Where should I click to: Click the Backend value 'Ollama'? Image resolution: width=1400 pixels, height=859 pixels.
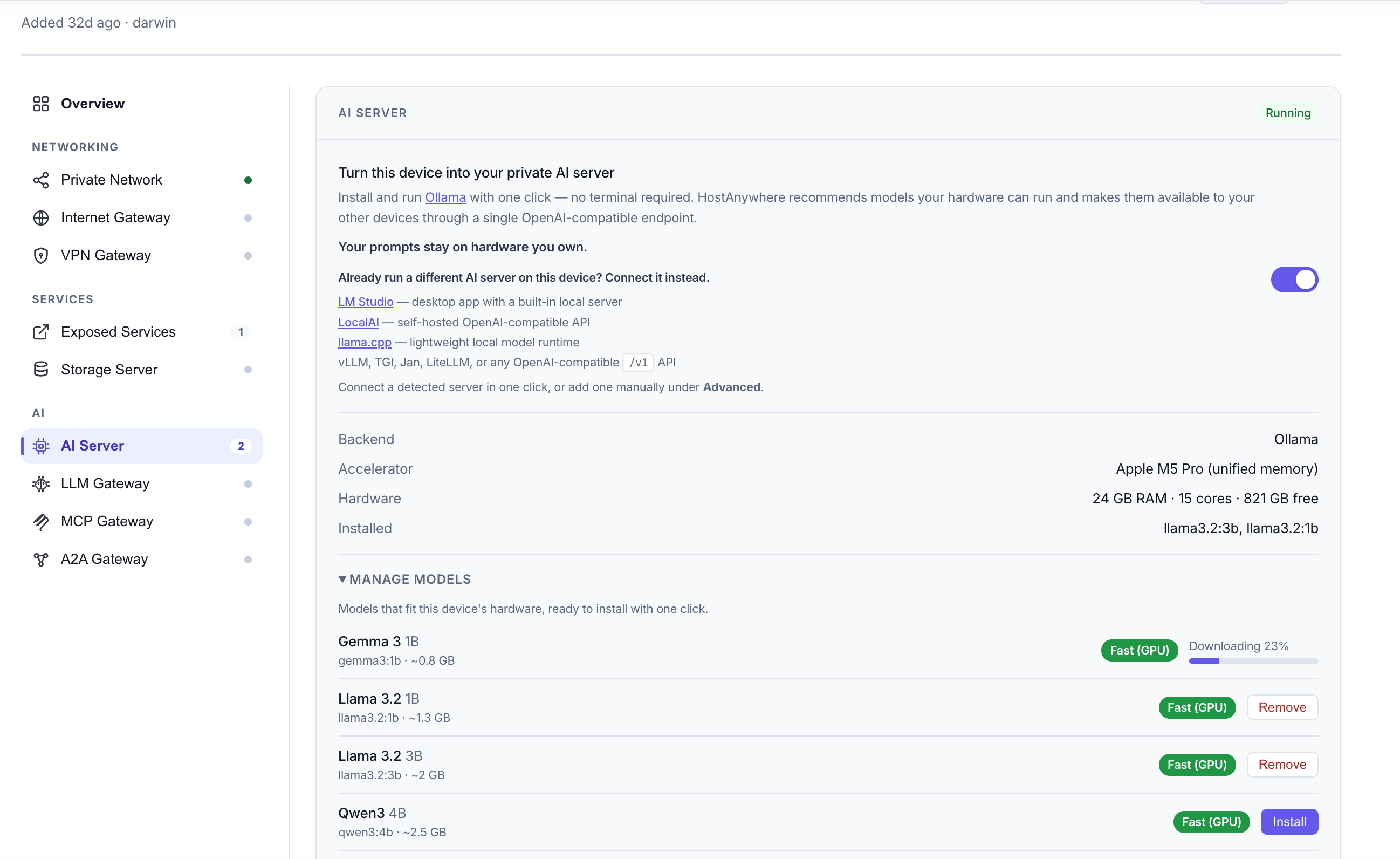coord(1296,439)
